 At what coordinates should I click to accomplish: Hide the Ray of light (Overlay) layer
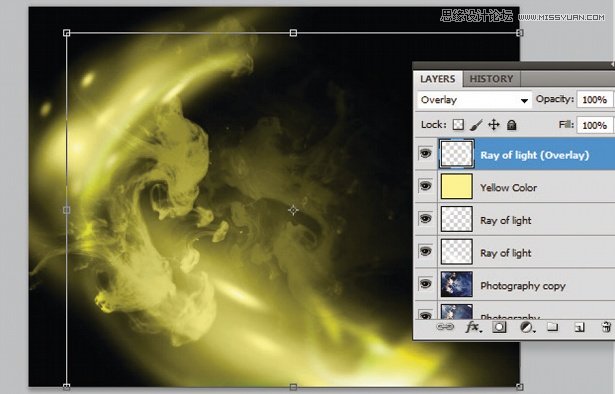coord(426,153)
